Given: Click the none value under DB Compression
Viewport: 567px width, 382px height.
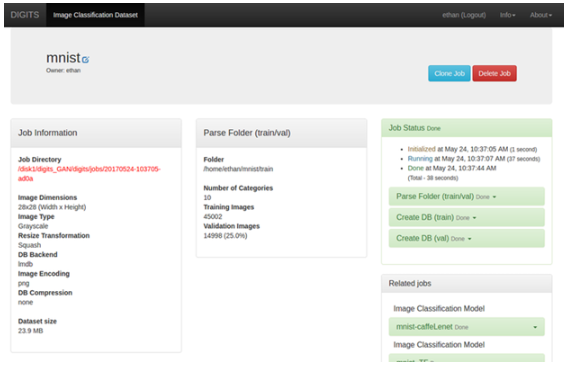Looking at the screenshot, I should click(25, 302).
